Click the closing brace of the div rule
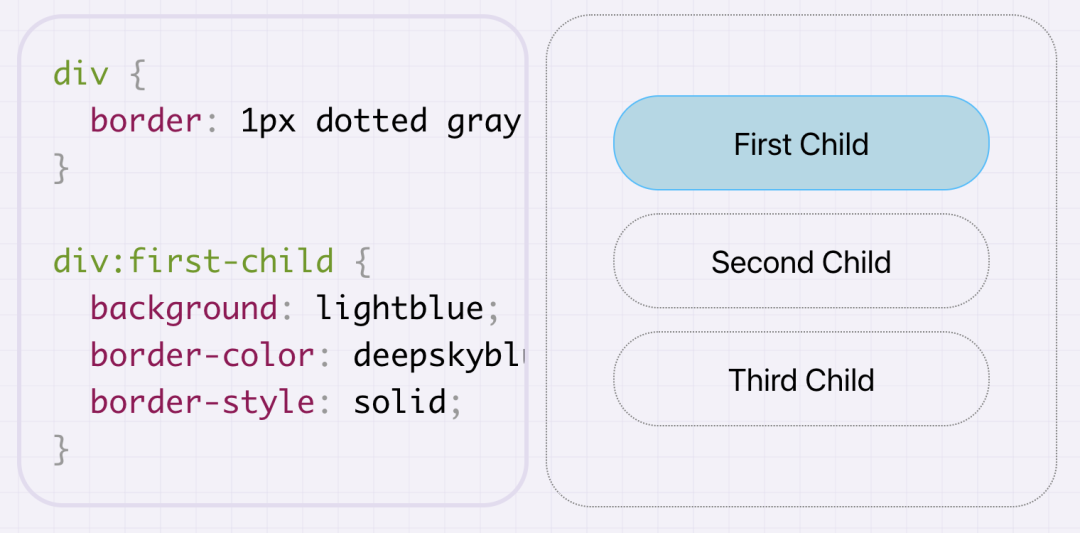The width and height of the screenshot is (1080, 533). point(61,168)
